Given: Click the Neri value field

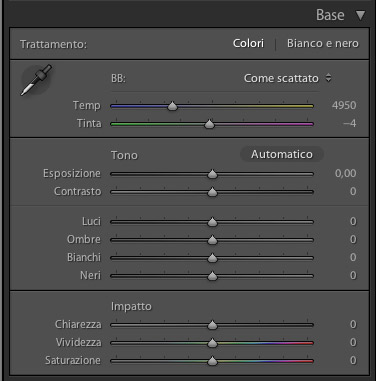Looking at the screenshot, I should [353, 276].
